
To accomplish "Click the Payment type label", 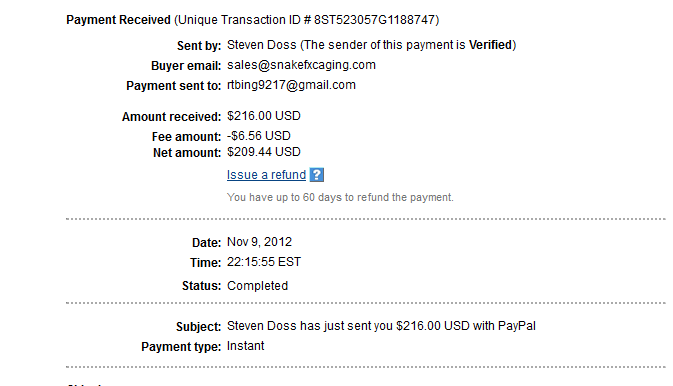I will (181, 347).
